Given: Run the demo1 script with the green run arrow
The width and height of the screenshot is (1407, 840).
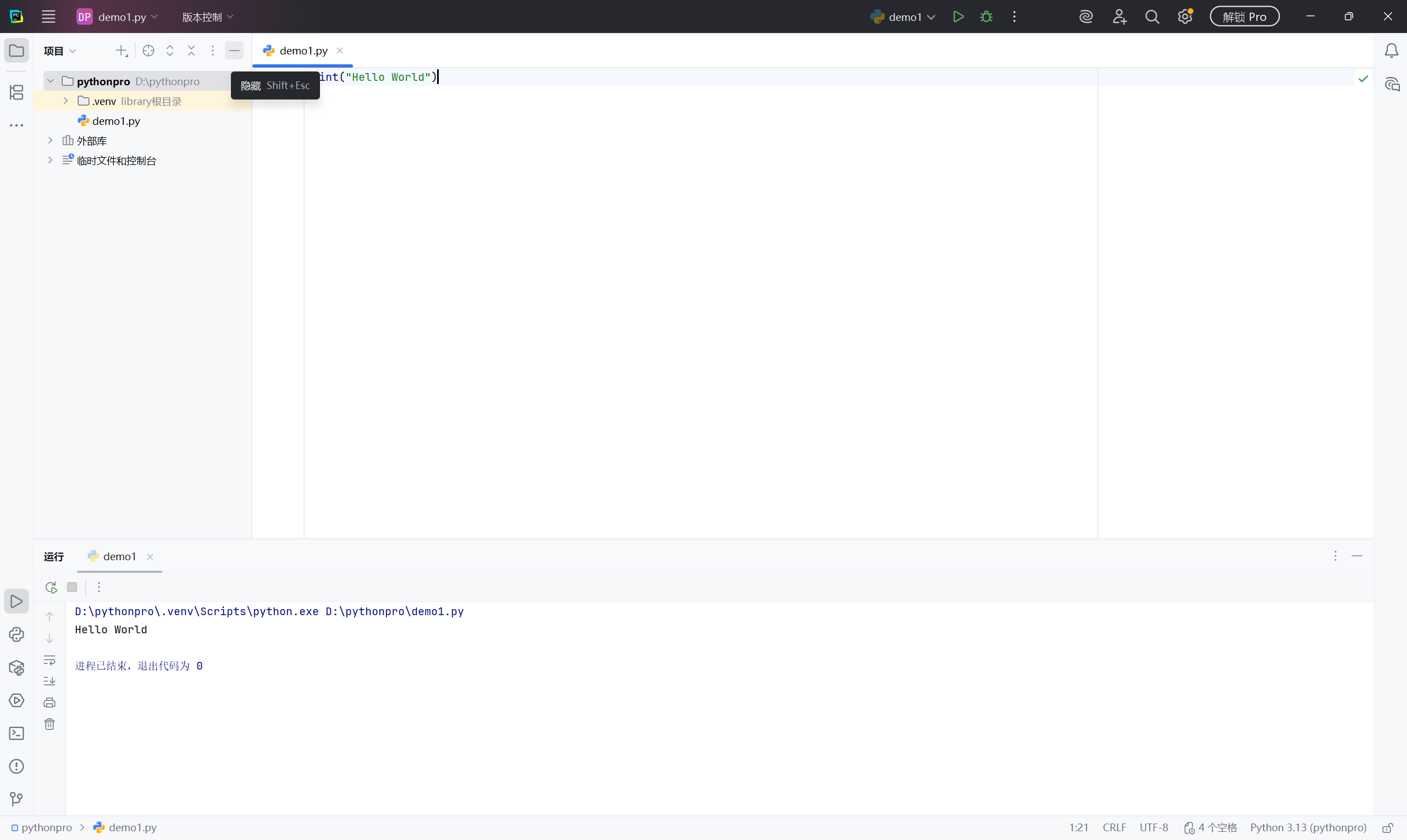Looking at the screenshot, I should coord(958,16).
